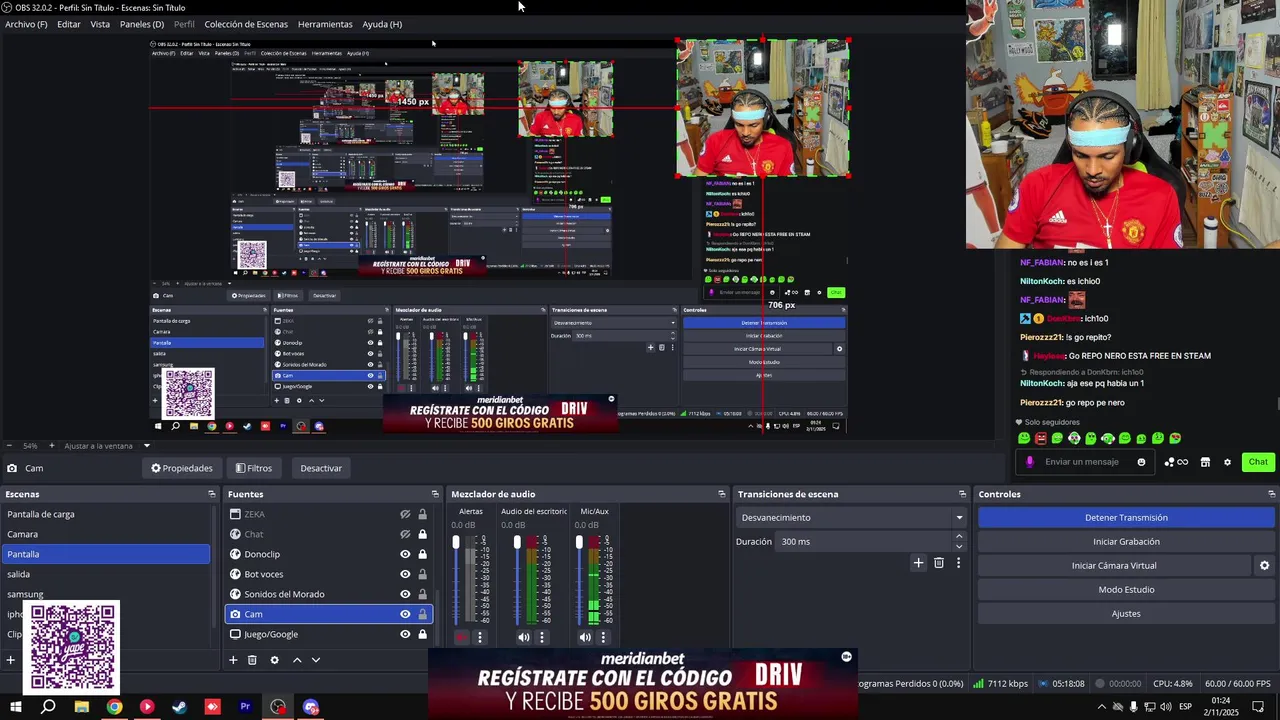Lock the Cam source
This screenshot has height=720, width=1280.
pos(422,614)
